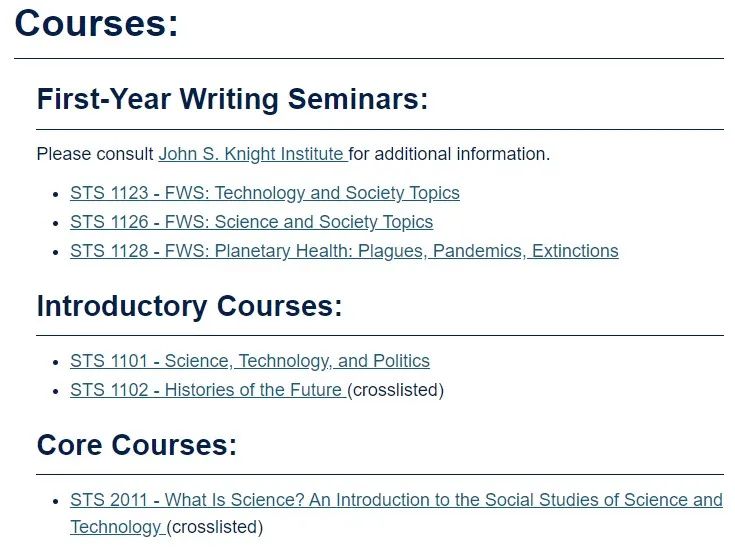Viewport: 735px width, 559px height.
Task: Click the 'Please consult' text
Action: (x=95, y=154)
